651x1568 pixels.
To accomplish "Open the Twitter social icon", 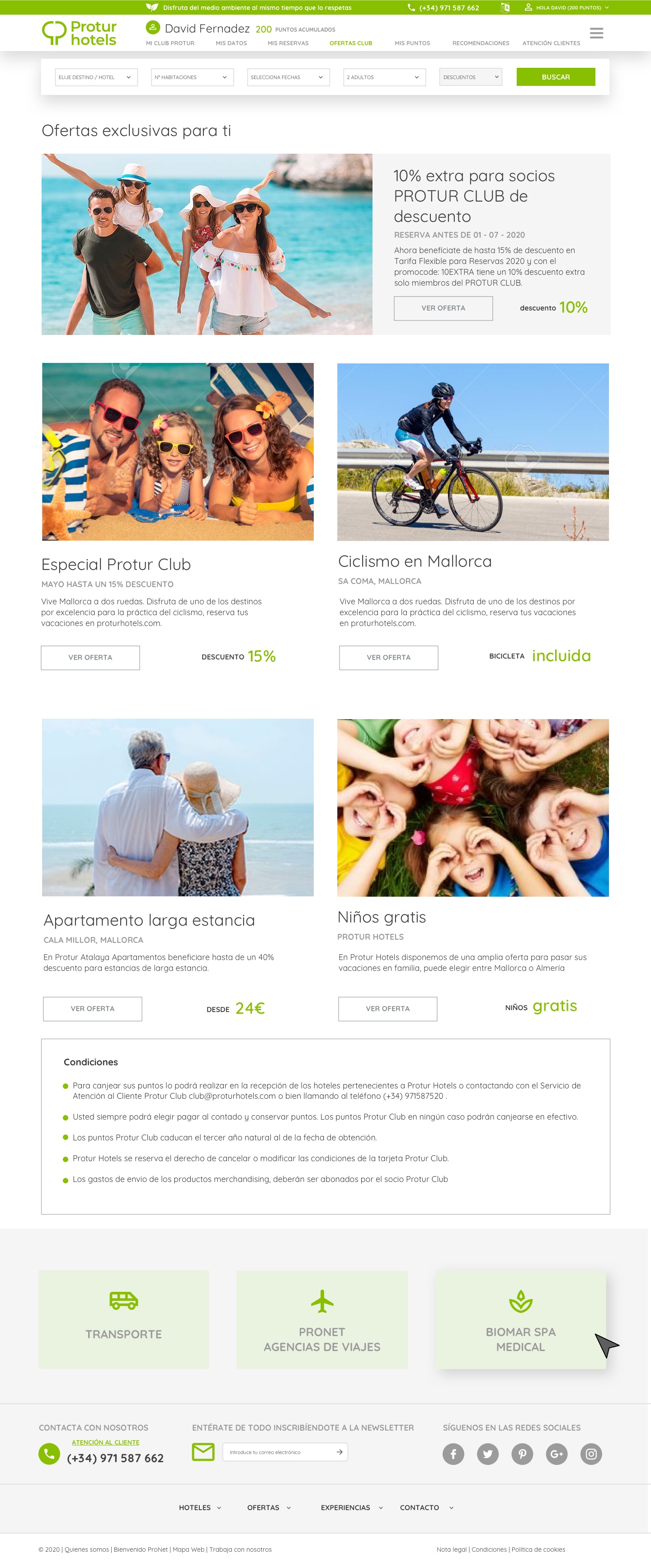I will 488,1454.
